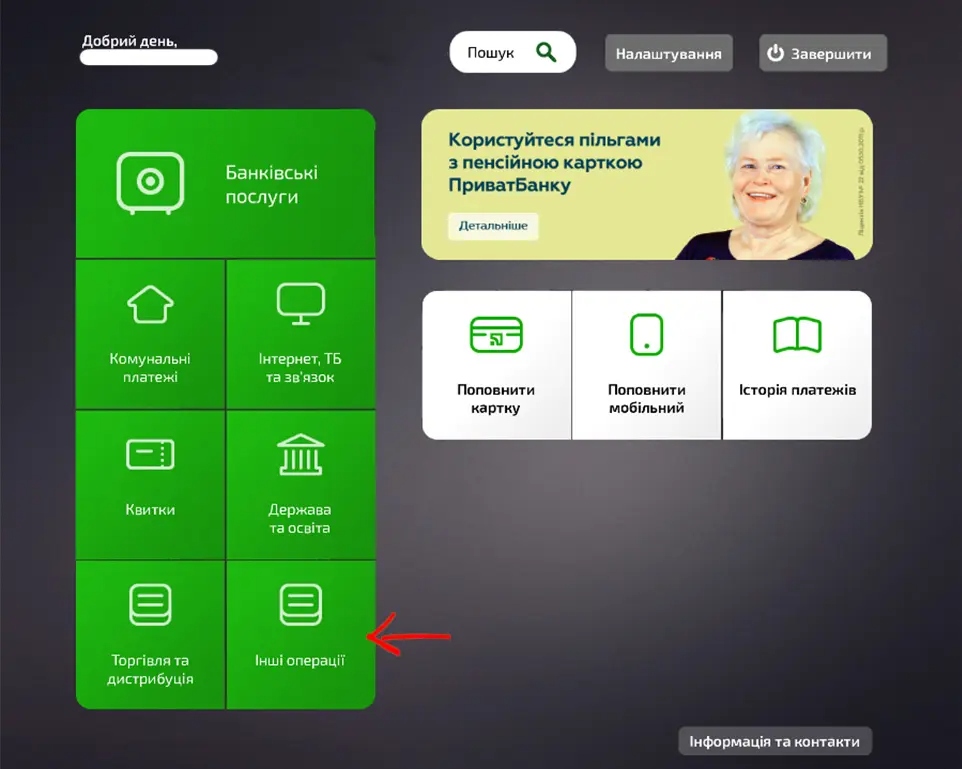Choose the Інтернет, ТБ та зв'язок label

(x=300, y=368)
